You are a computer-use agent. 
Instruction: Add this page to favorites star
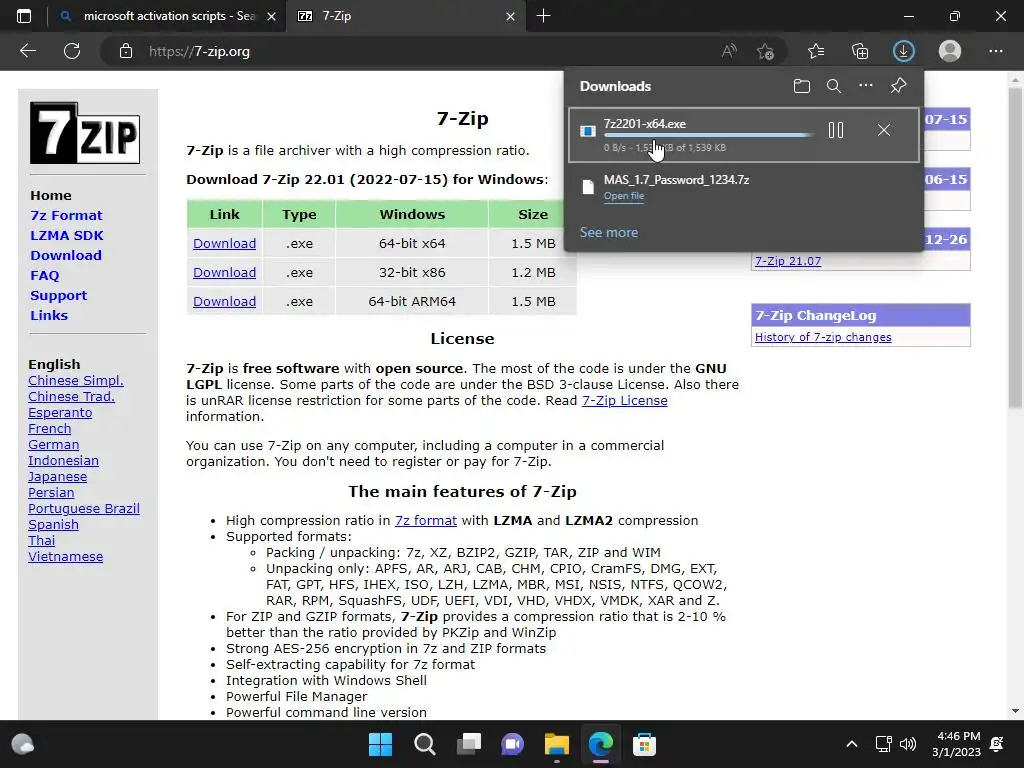tap(765, 51)
